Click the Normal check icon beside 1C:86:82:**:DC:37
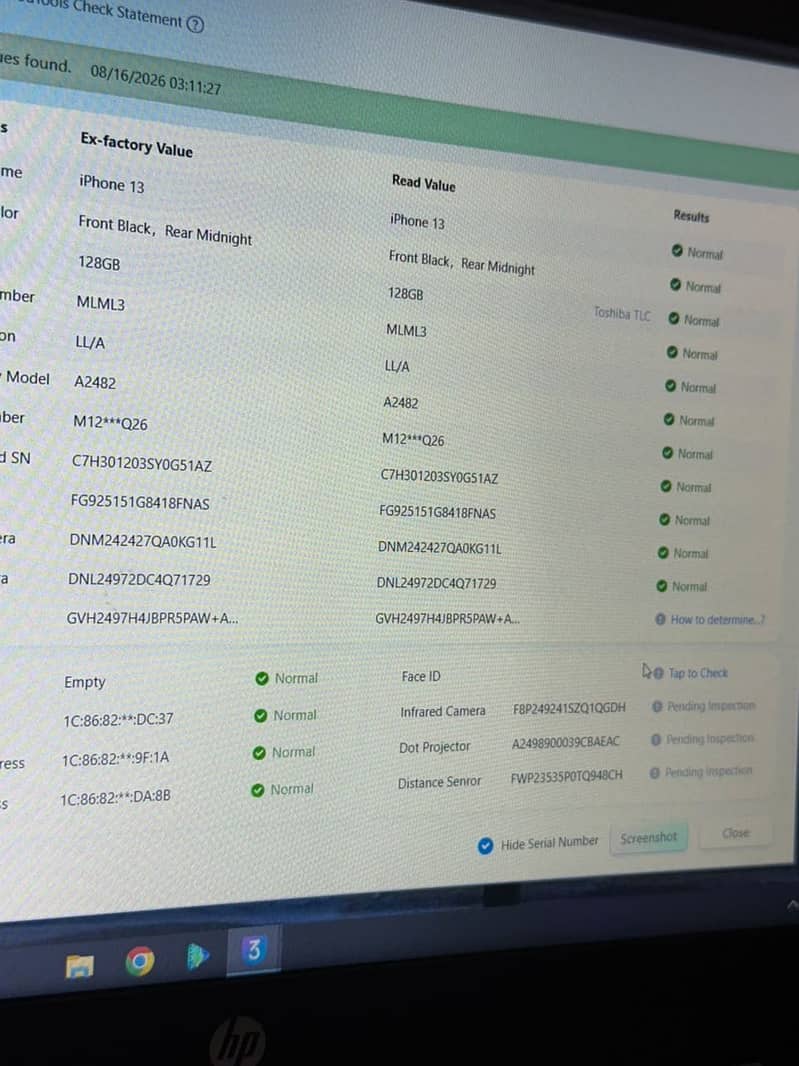Image resolution: width=799 pixels, height=1066 pixels. (x=260, y=716)
